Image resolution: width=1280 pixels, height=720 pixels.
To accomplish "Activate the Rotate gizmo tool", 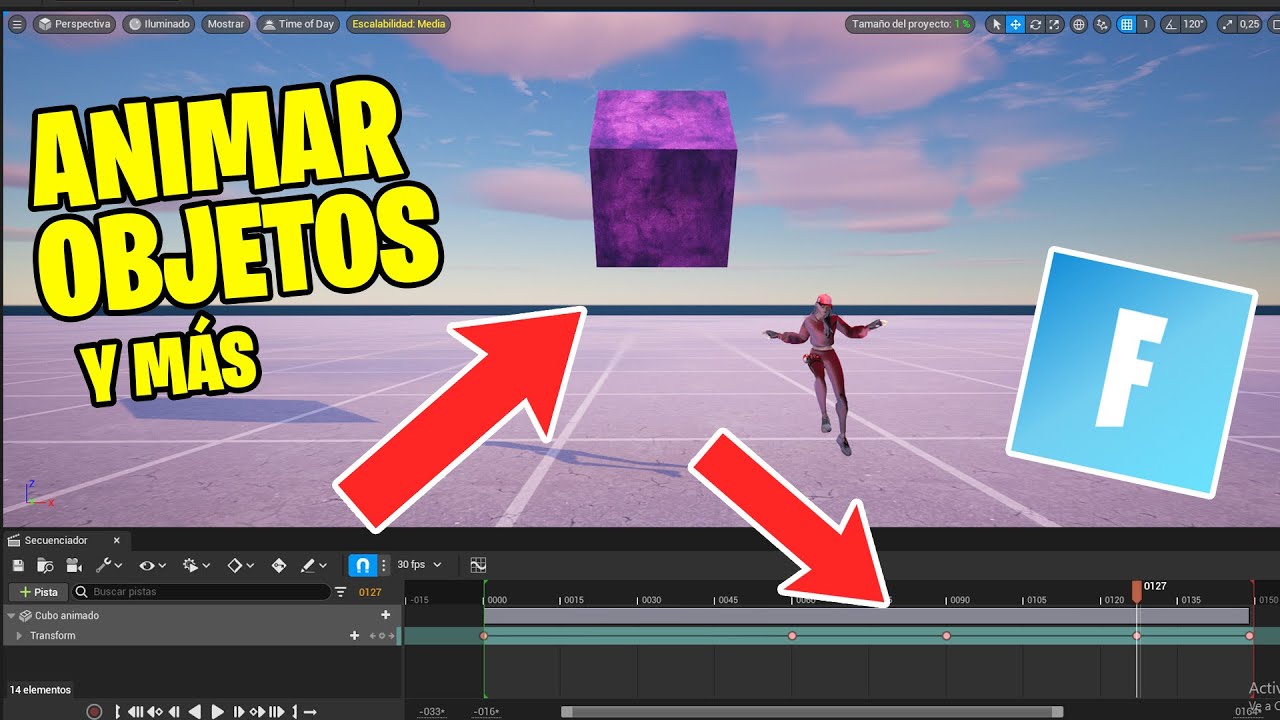I will click(x=1035, y=24).
